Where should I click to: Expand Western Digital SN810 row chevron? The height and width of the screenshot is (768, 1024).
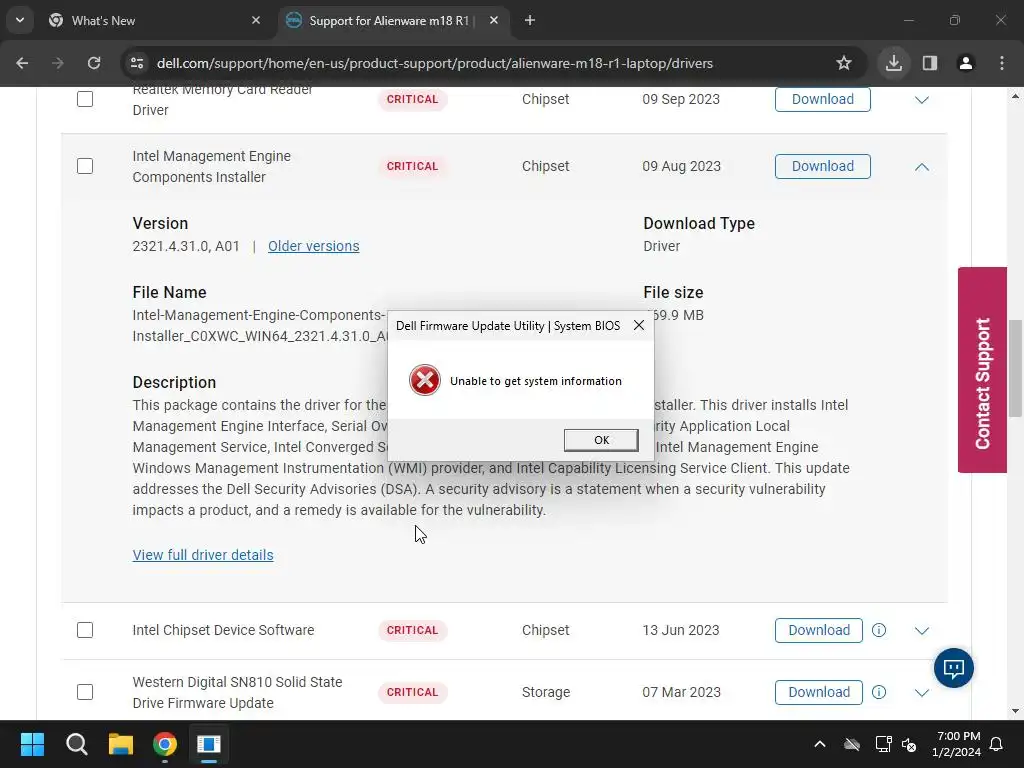click(x=921, y=693)
